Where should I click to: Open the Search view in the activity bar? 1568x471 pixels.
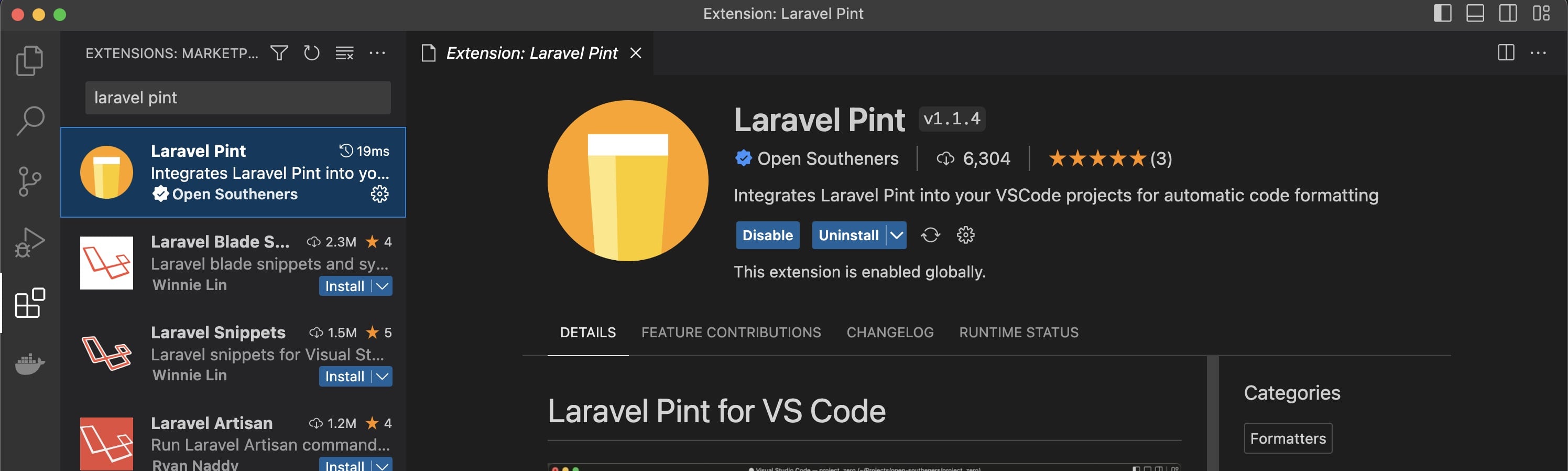pos(30,121)
